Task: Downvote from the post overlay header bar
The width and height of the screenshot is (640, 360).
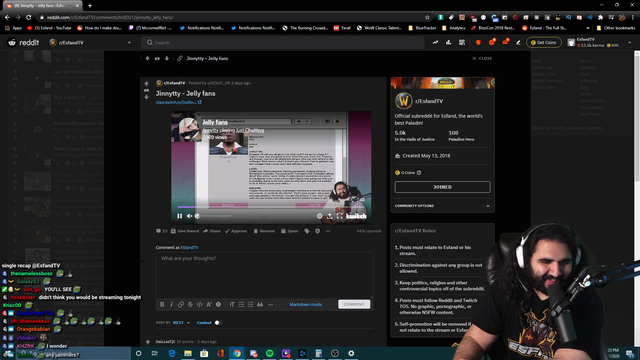Action: (x=167, y=58)
